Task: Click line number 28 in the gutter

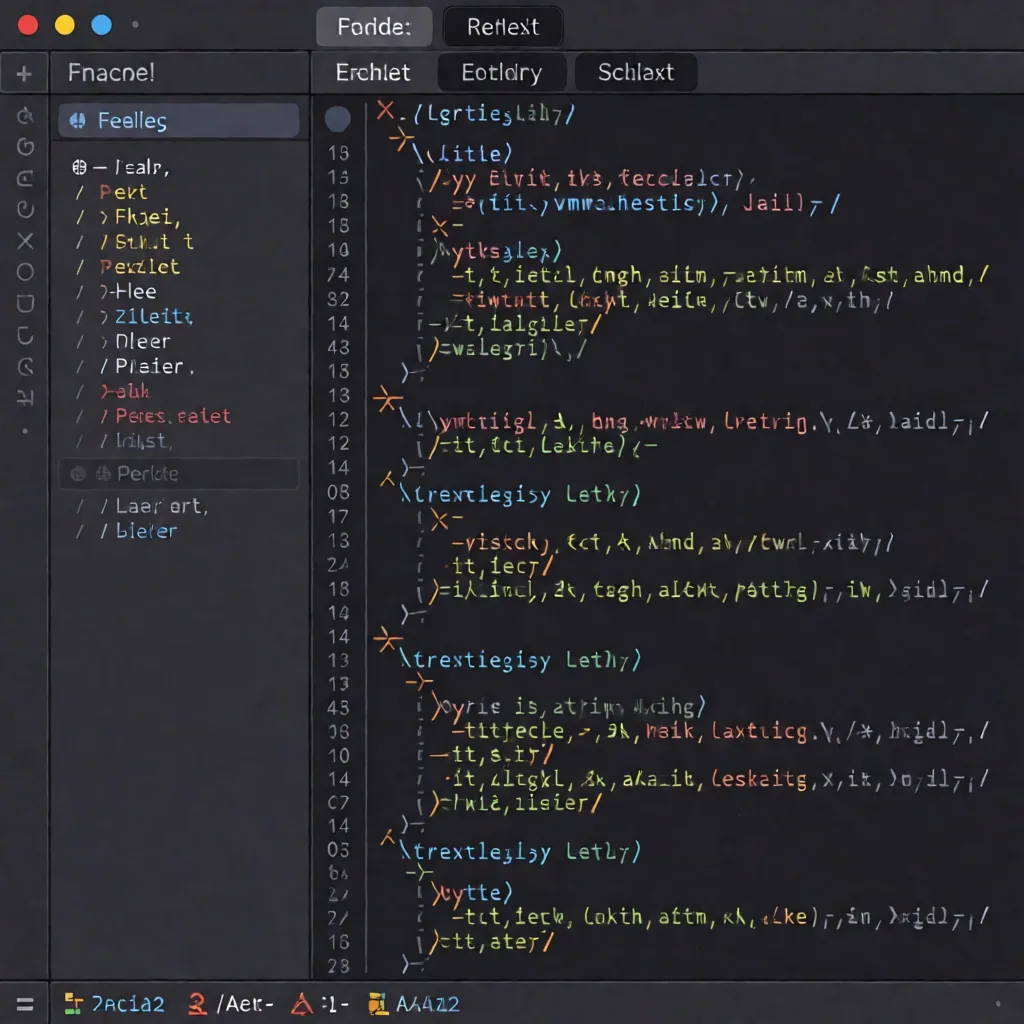Action: coord(338,965)
